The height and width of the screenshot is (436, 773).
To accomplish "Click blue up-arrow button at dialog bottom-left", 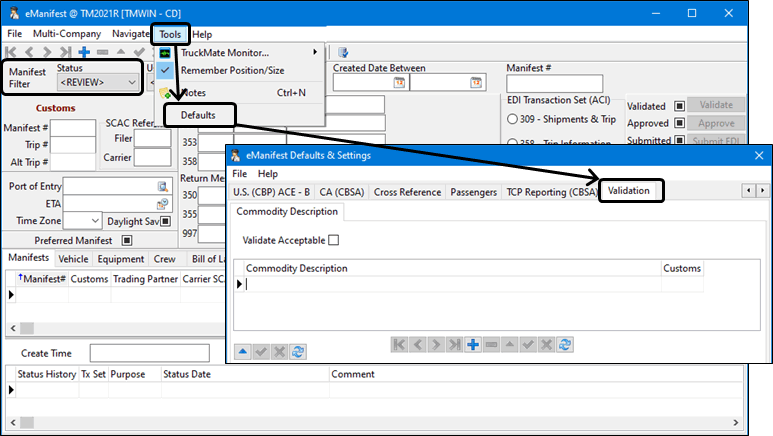I will click(x=243, y=352).
